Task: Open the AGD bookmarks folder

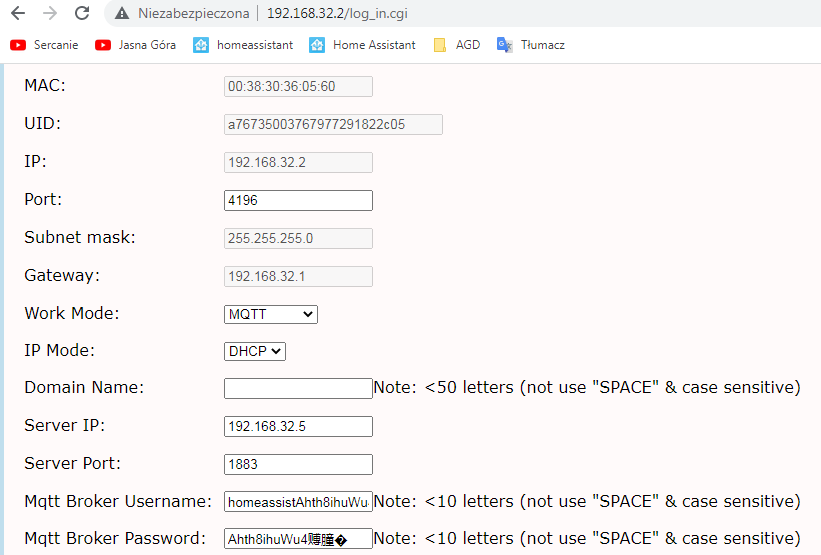Action: coord(456,45)
